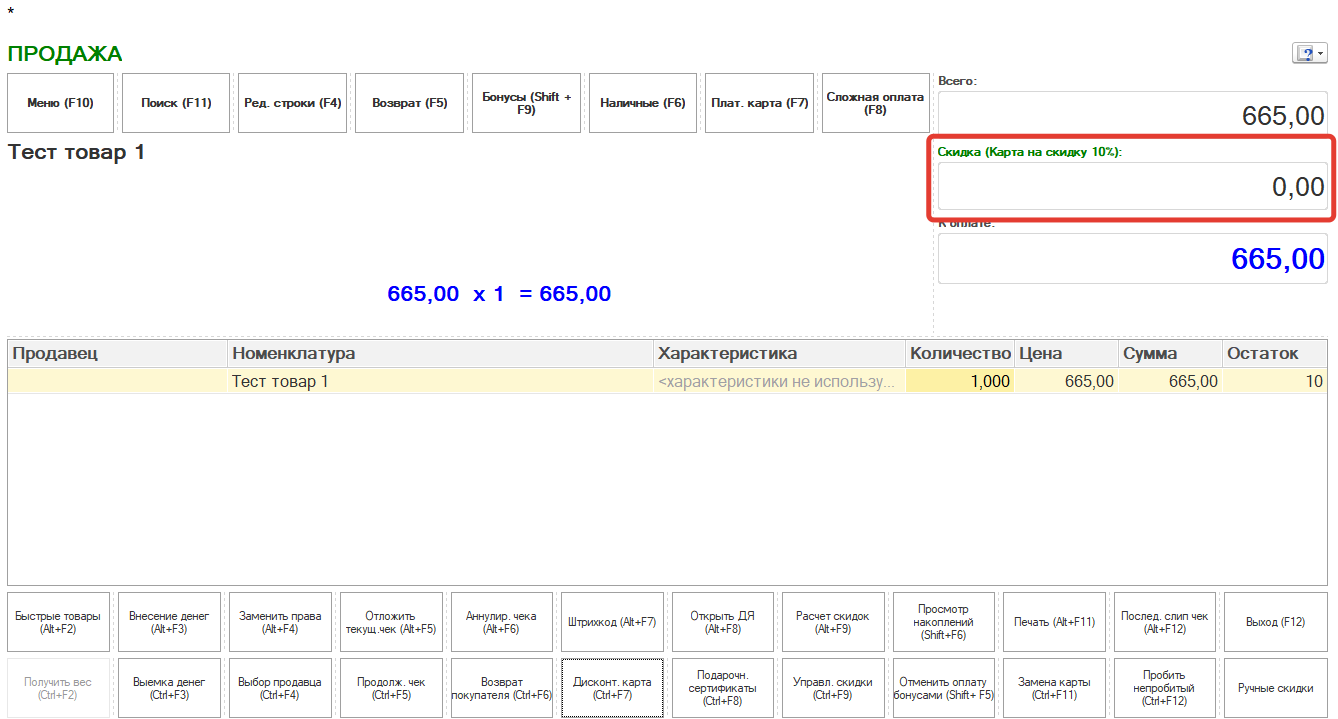
Task: Open Меню (F10) button
Action: [x=60, y=103]
